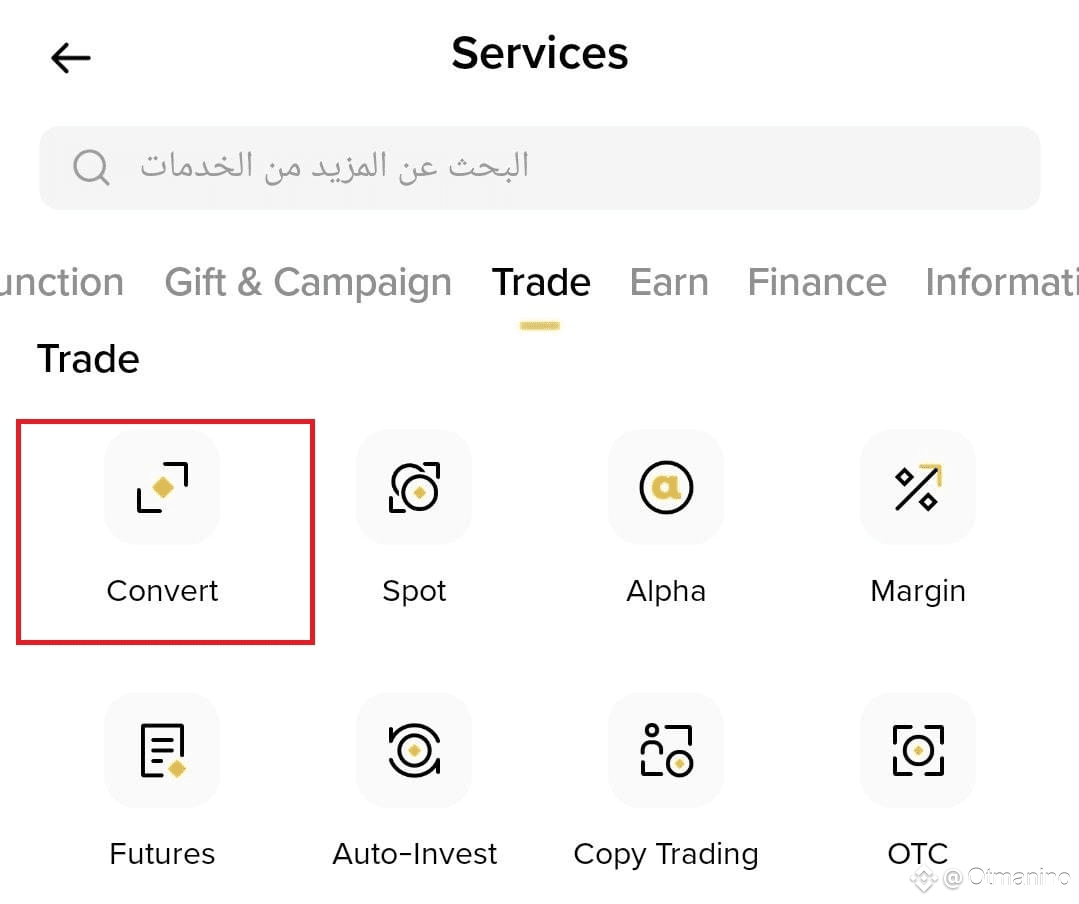Image resolution: width=1079 pixels, height=904 pixels.
Task: Switch to the Earn tab
Action: click(x=669, y=283)
